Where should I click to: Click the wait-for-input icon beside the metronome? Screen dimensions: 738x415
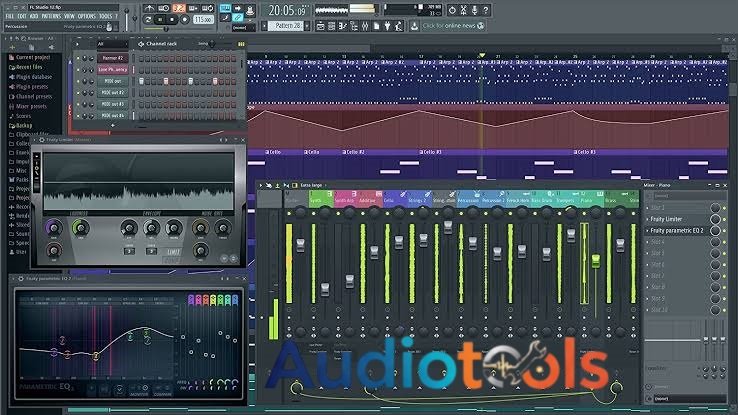[x=164, y=8]
